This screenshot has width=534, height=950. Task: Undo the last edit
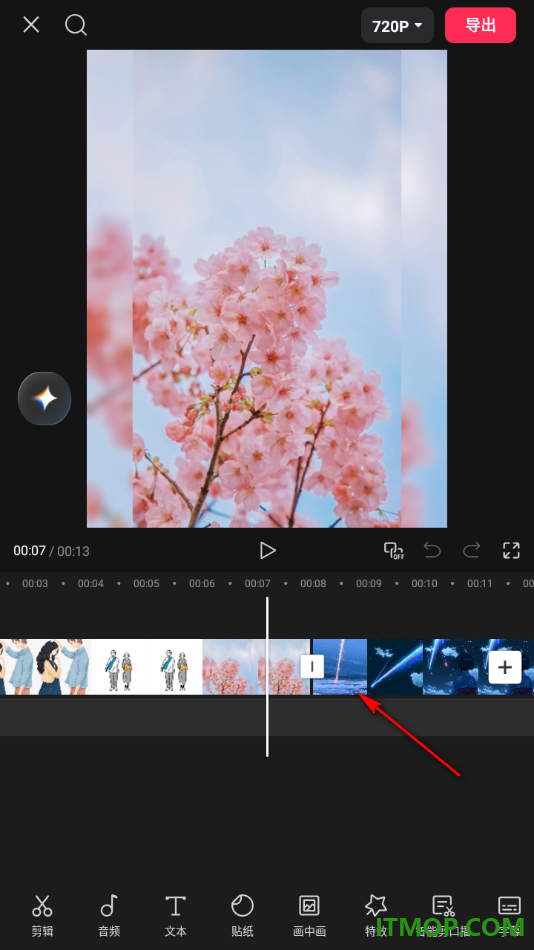[x=432, y=550]
